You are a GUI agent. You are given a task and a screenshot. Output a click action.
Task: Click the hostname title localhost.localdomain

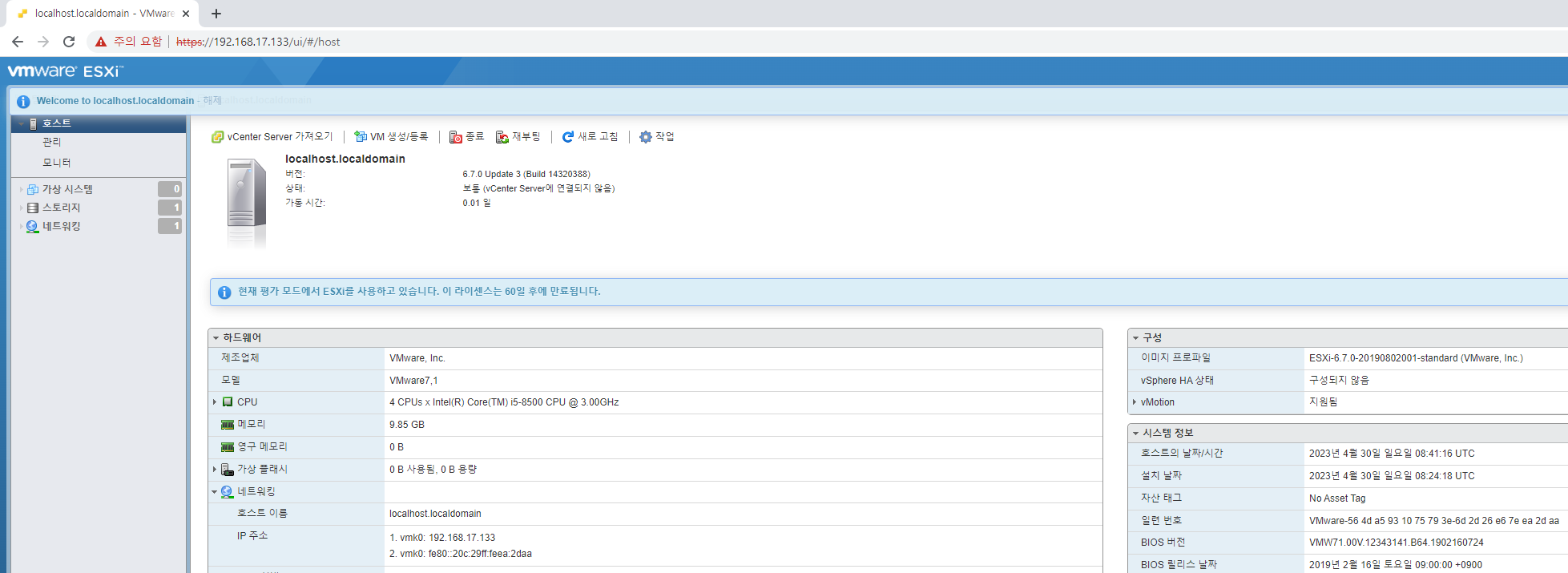click(x=345, y=159)
